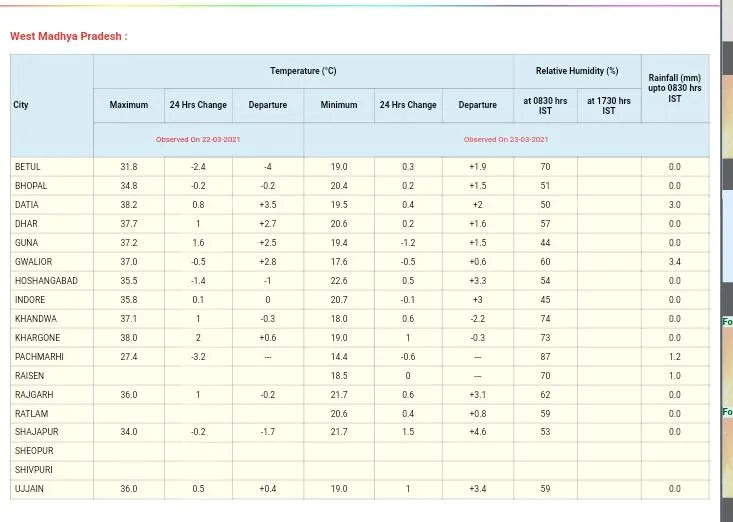Select the RAJGARH city name

pos(34,395)
